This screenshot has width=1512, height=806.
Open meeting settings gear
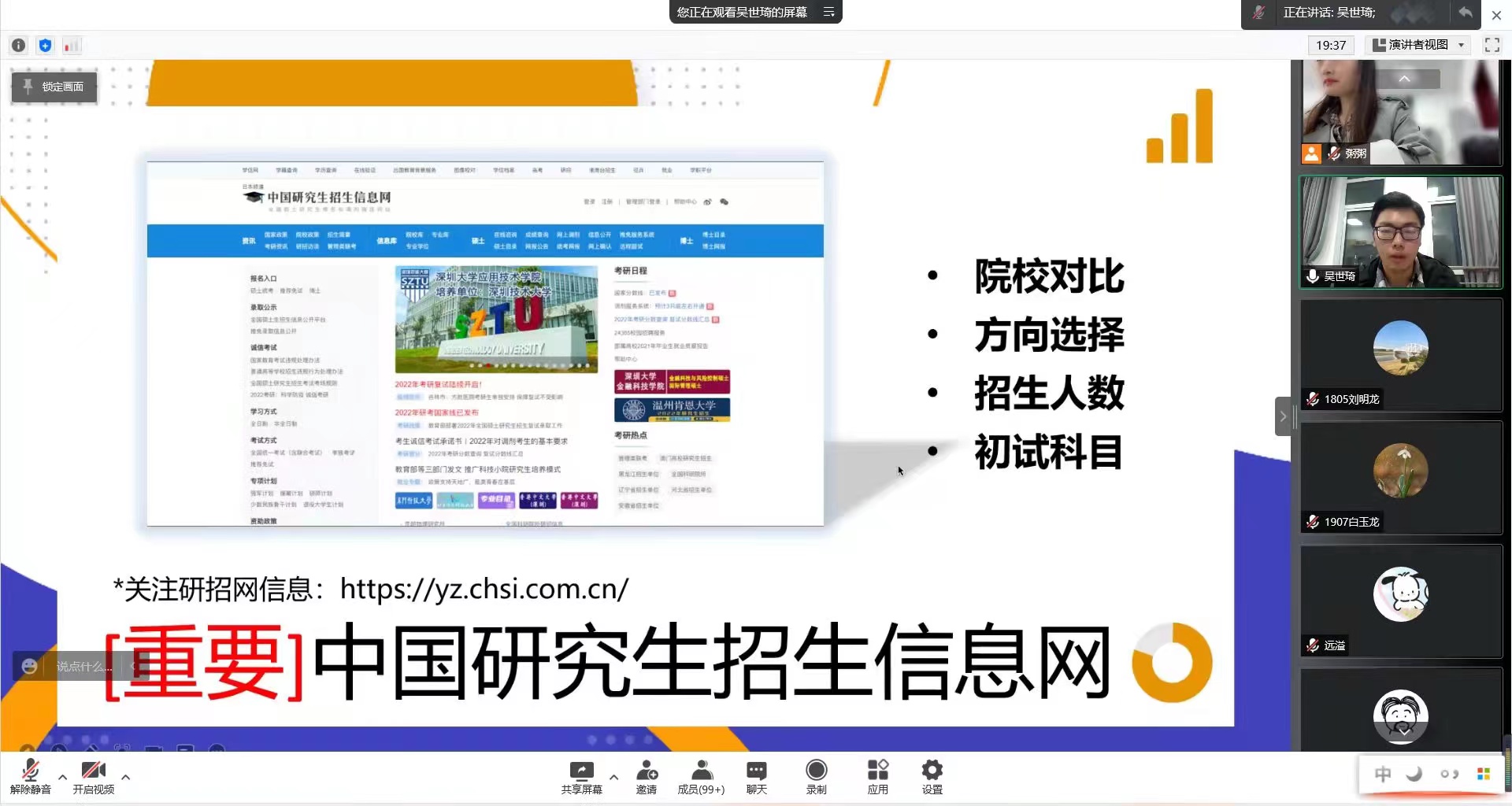932,776
